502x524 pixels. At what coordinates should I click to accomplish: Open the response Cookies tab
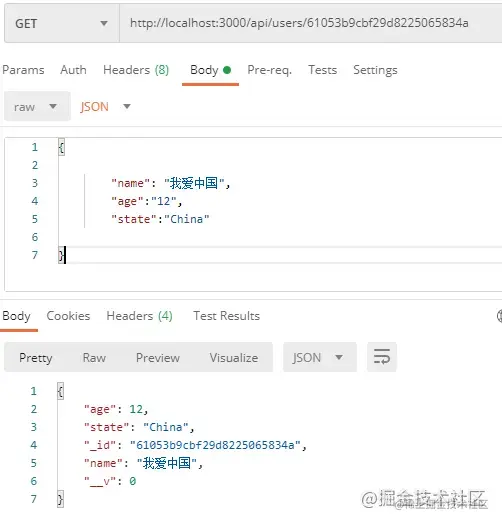[x=68, y=316]
